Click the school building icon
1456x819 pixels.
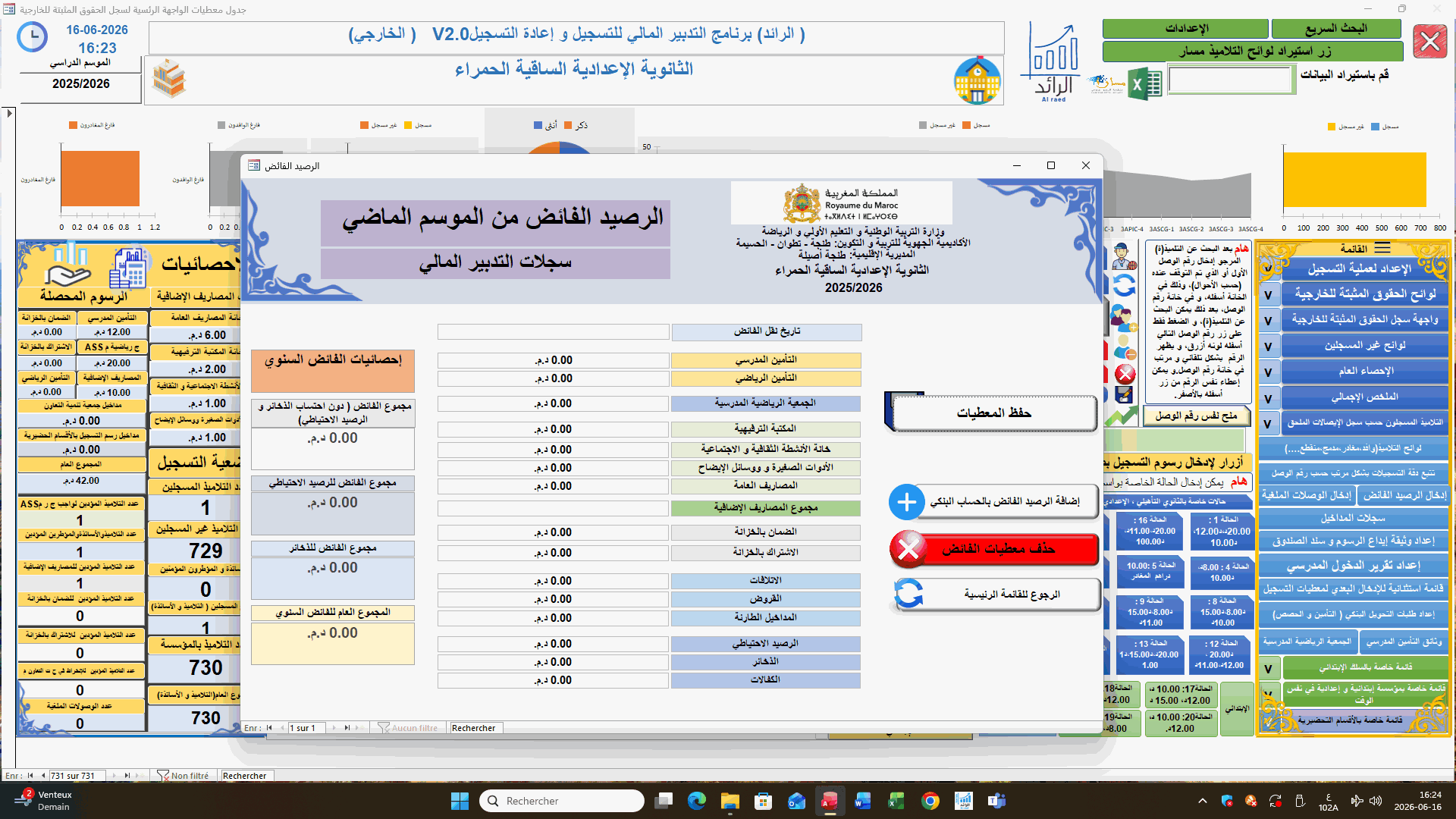click(977, 80)
